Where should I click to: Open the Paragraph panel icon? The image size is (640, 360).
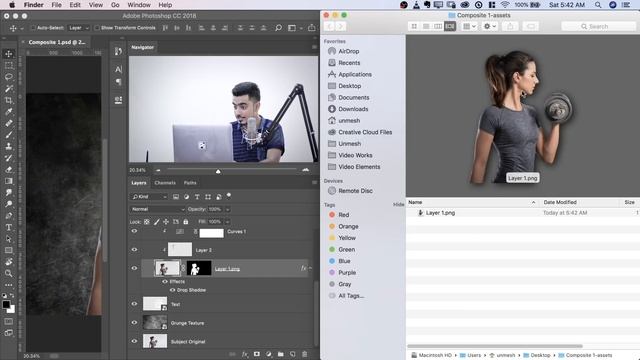click(x=118, y=82)
